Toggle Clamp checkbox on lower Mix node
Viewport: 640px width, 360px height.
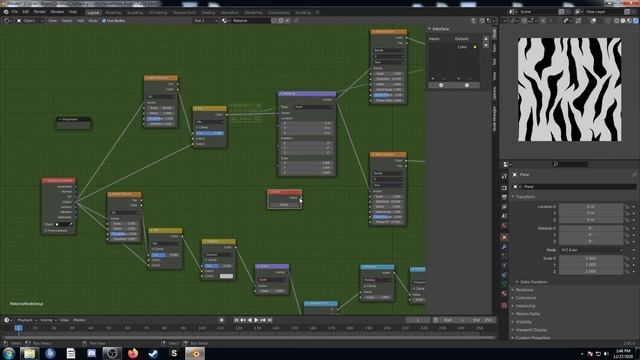click(x=153, y=249)
